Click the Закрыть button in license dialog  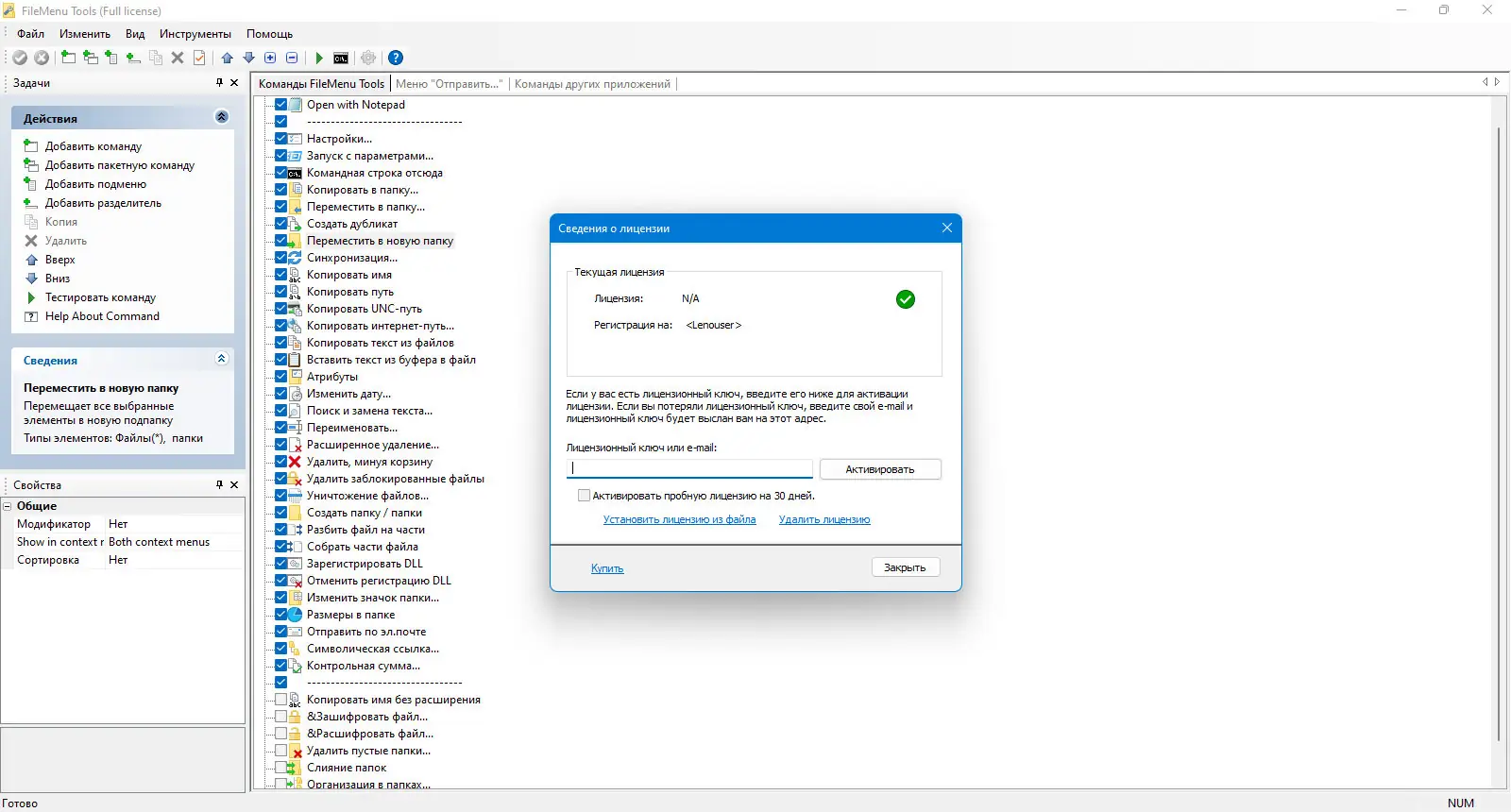[x=905, y=567]
